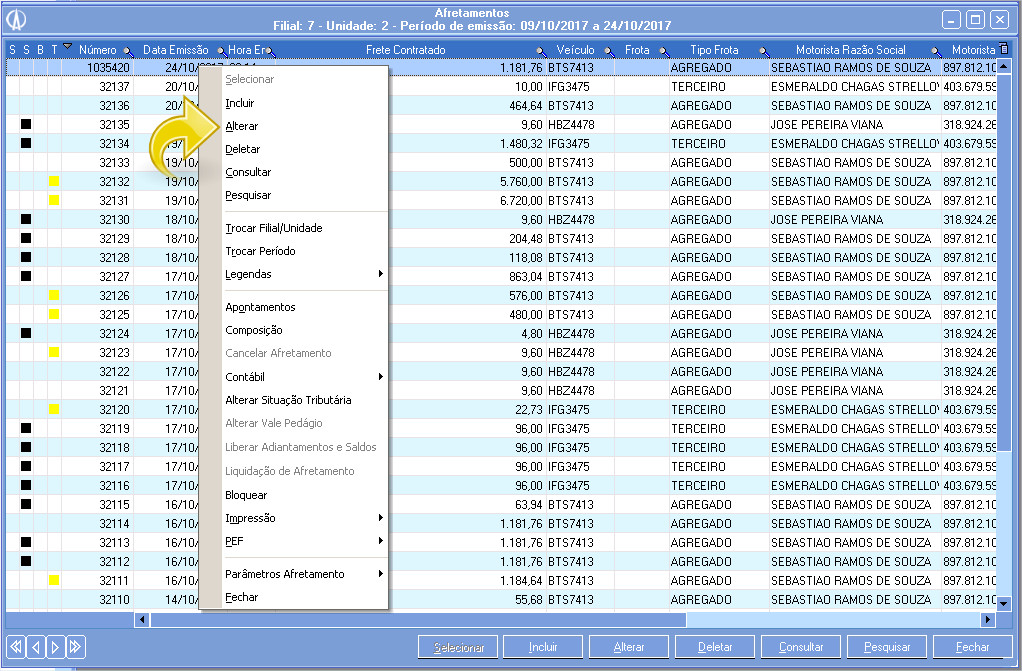The height and width of the screenshot is (671, 1022).
Task: Click the yellow status square on row 32132
Action: [x=55, y=181]
